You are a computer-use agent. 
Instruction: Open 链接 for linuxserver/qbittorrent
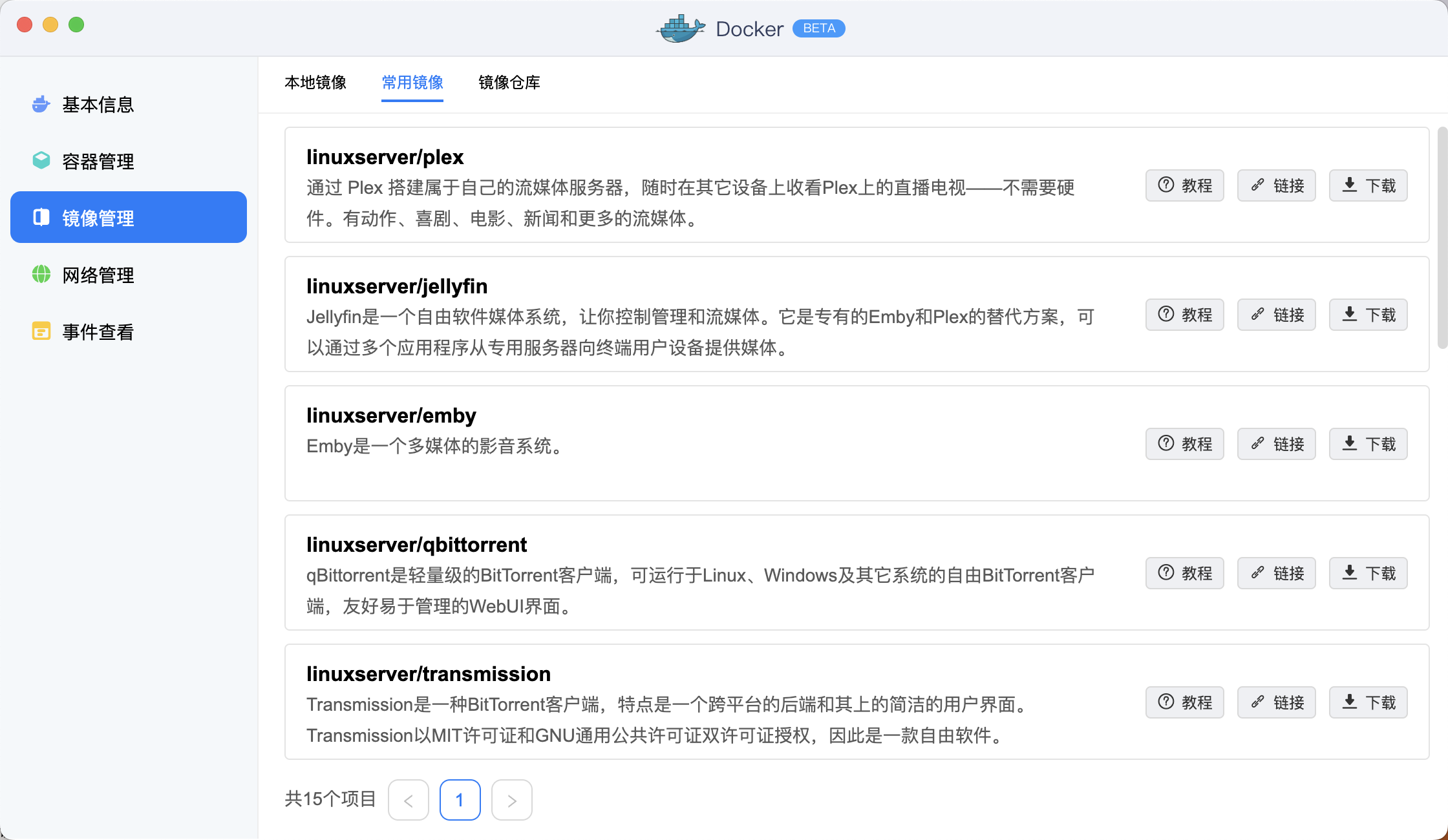(1277, 573)
